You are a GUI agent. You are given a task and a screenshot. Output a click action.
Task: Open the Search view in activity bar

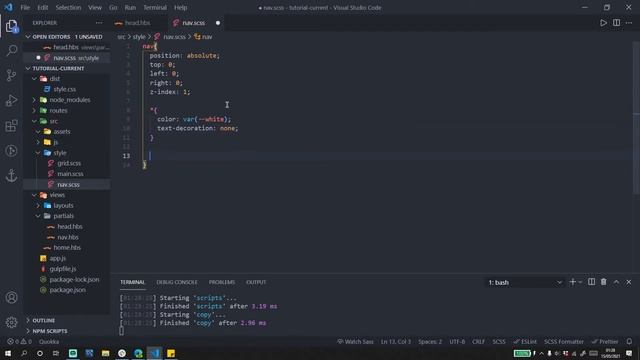click(x=11, y=51)
